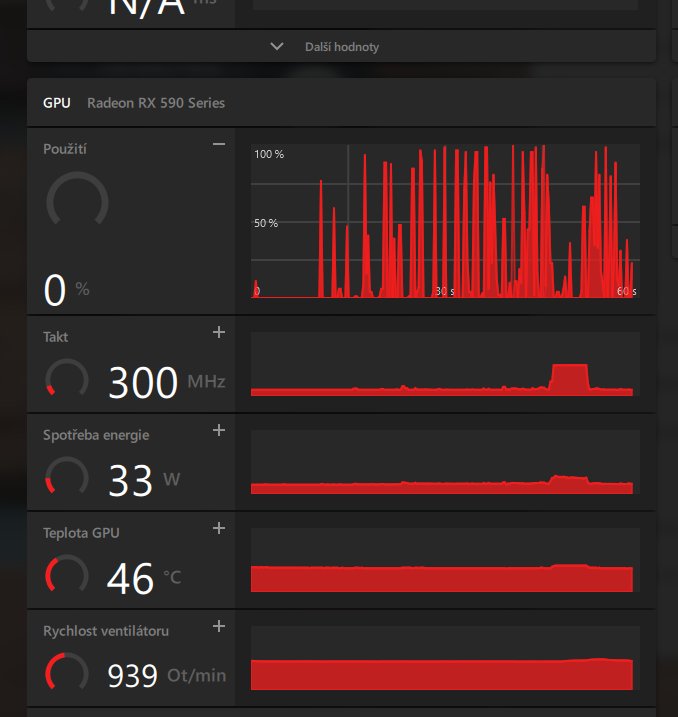Click the Takt clock speed graph
The image size is (678, 717).
pyautogui.click(x=445, y=365)
